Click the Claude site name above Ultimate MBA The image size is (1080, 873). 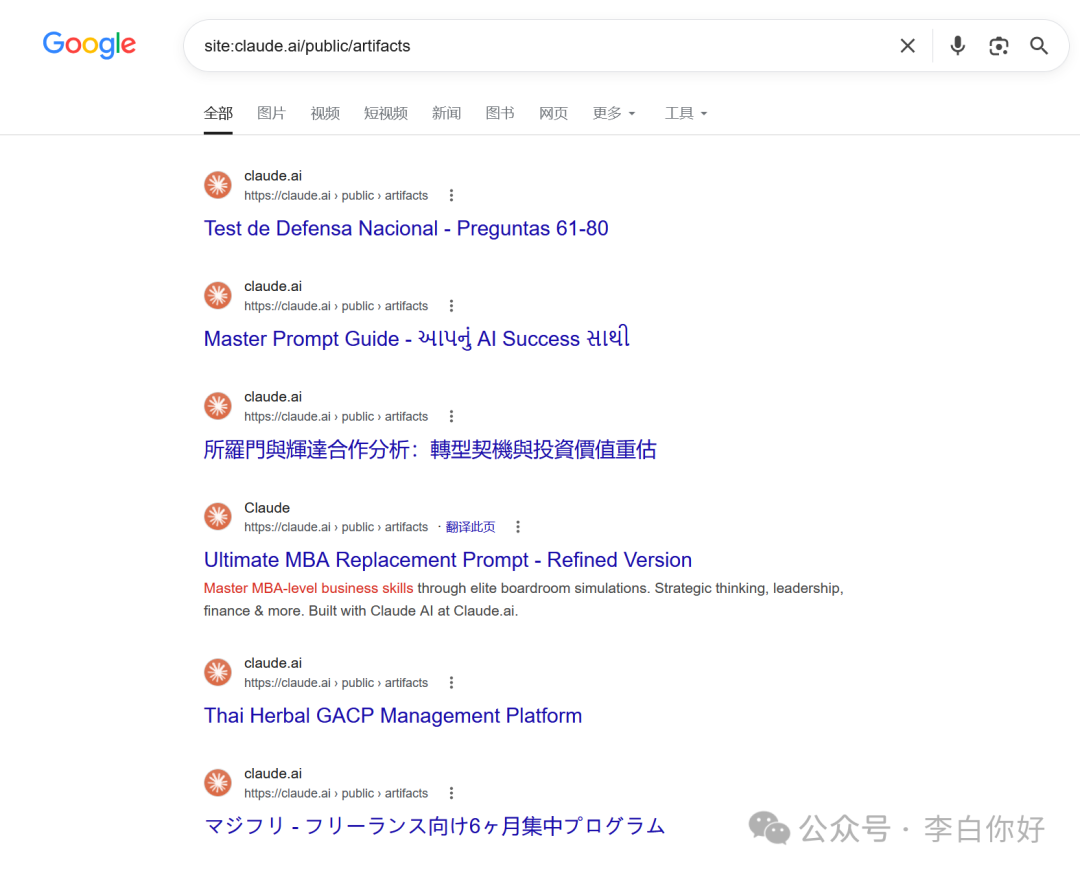[267, 508]
